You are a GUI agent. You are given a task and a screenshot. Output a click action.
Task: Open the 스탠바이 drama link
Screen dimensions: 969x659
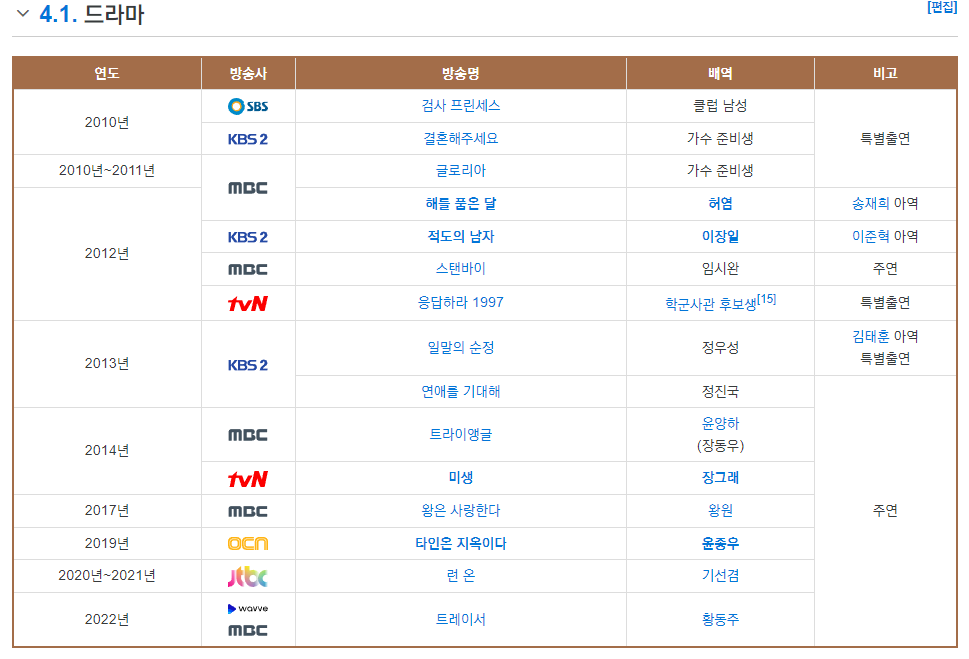point(461,269)
